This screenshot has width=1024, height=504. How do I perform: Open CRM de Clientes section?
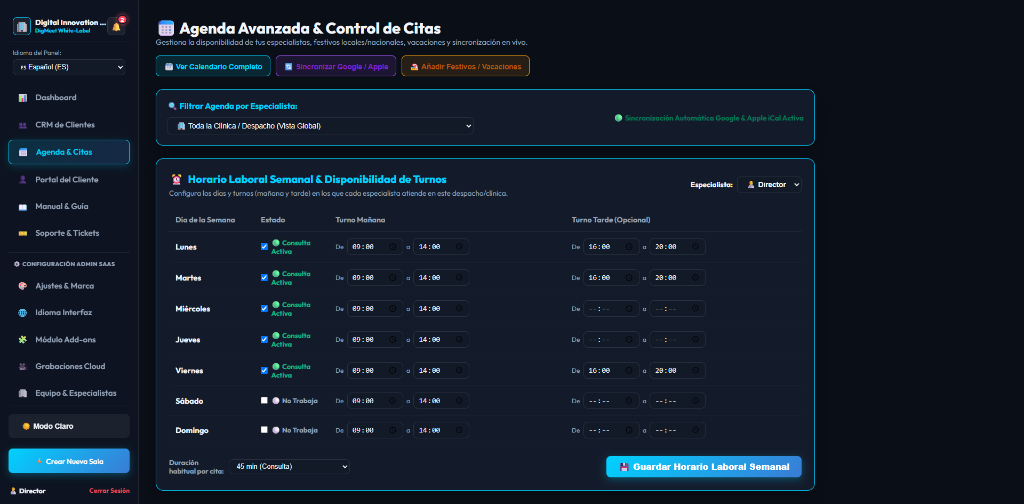pos(69,125)
